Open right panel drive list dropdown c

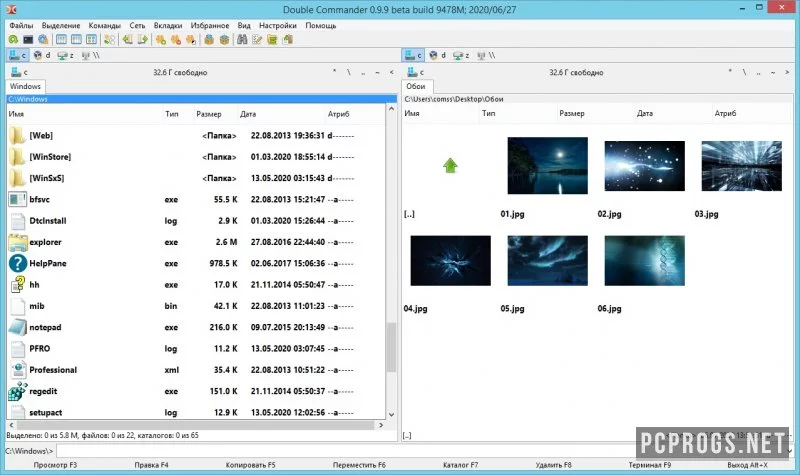coord(415,72)
